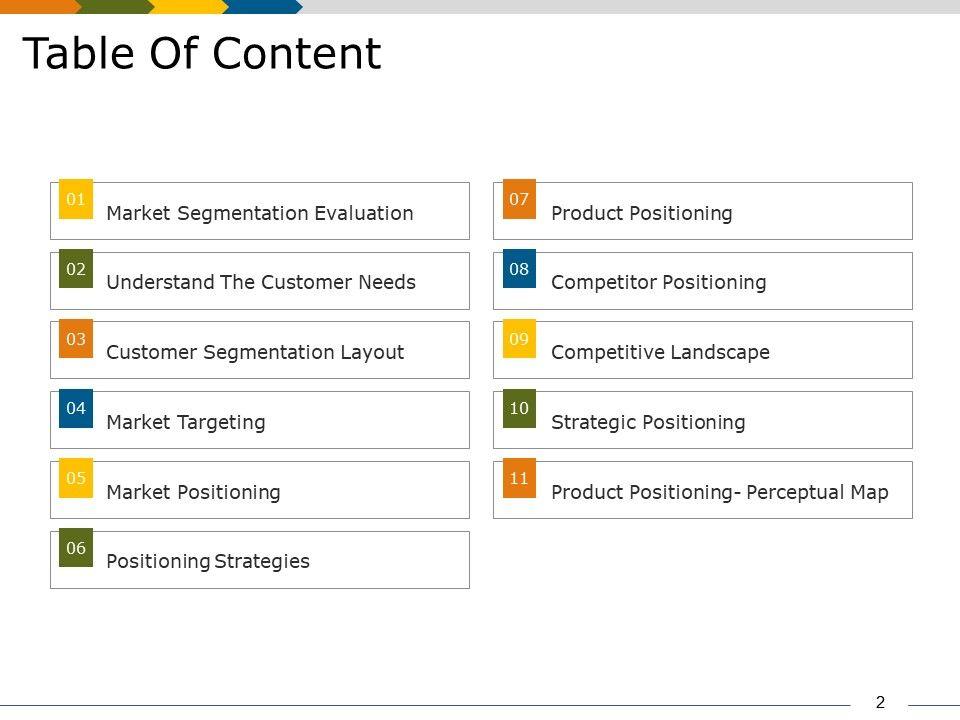Select the Positioning Strategies item

pyautogui.click(x=208, y=561)
